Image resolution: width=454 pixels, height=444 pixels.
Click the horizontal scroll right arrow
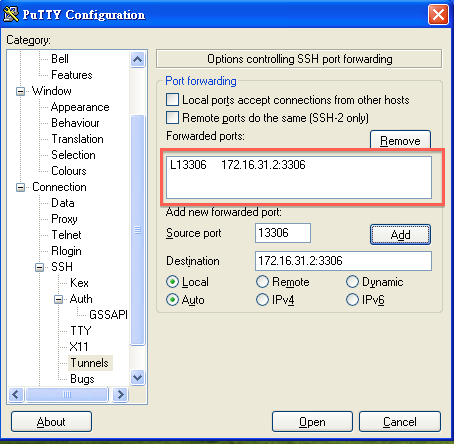click(x=120, y=394)
